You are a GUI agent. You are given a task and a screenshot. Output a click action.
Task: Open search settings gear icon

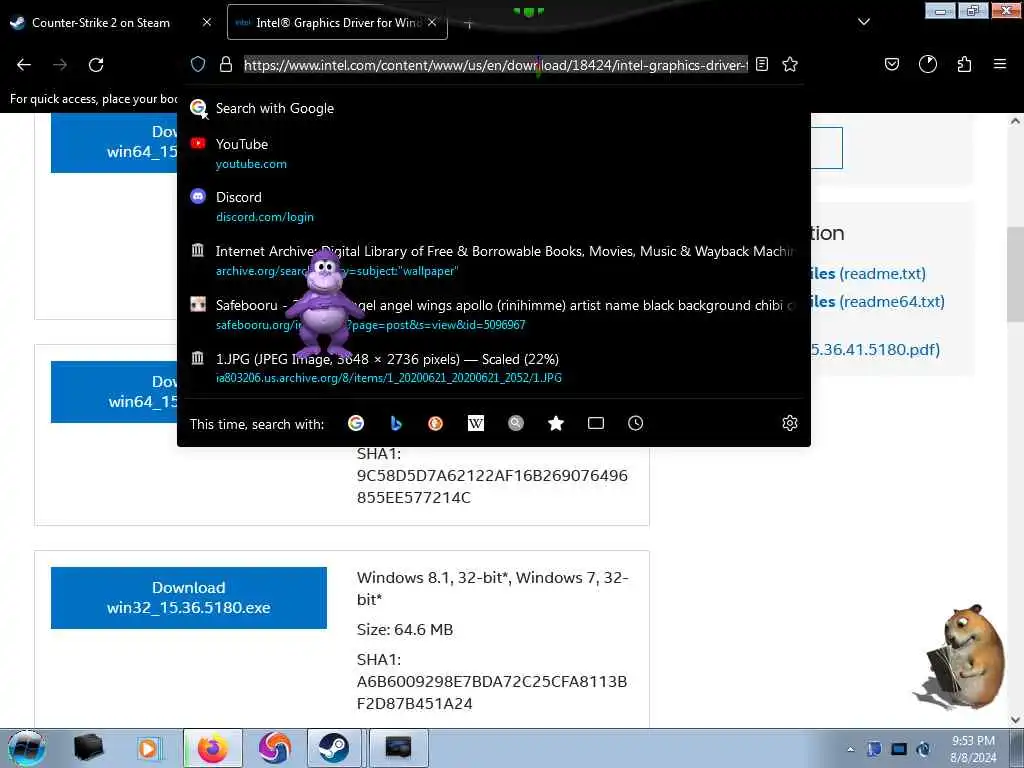click(790, 423)
